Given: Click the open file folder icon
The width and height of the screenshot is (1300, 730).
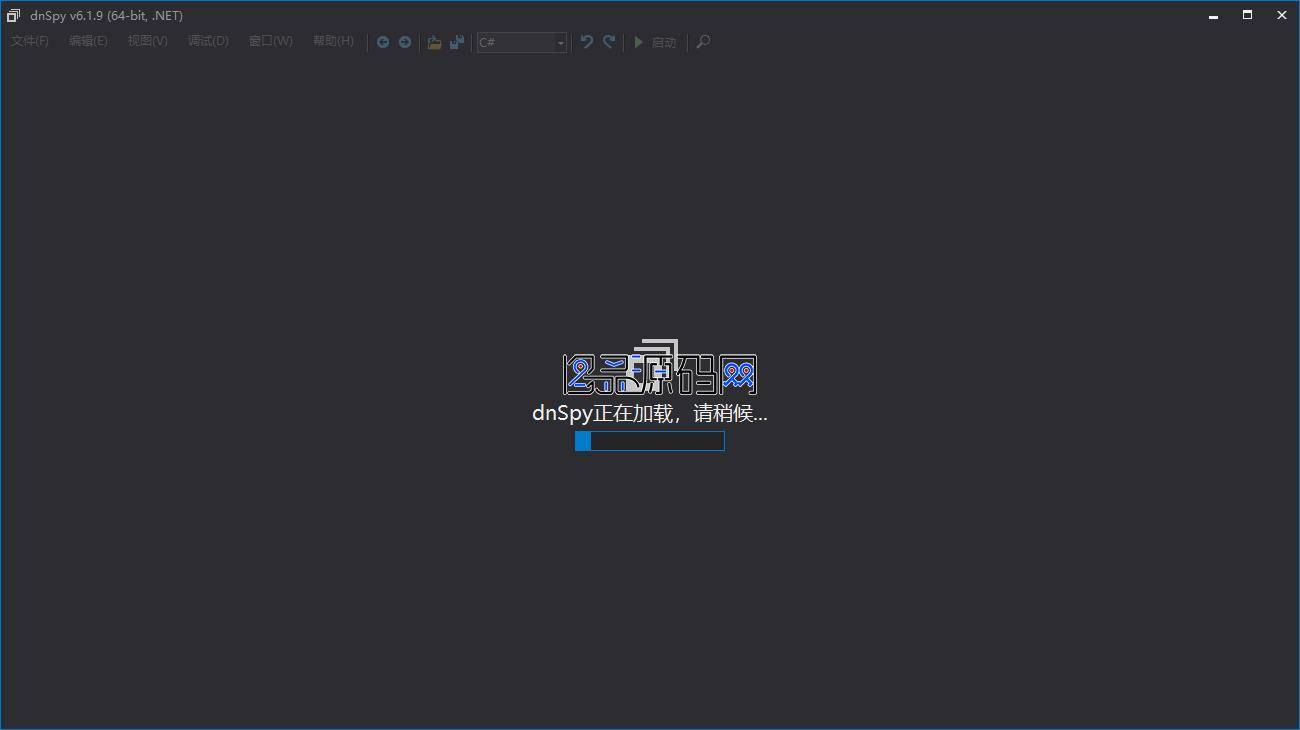Looking at the screenshot, I should (435, 42).
